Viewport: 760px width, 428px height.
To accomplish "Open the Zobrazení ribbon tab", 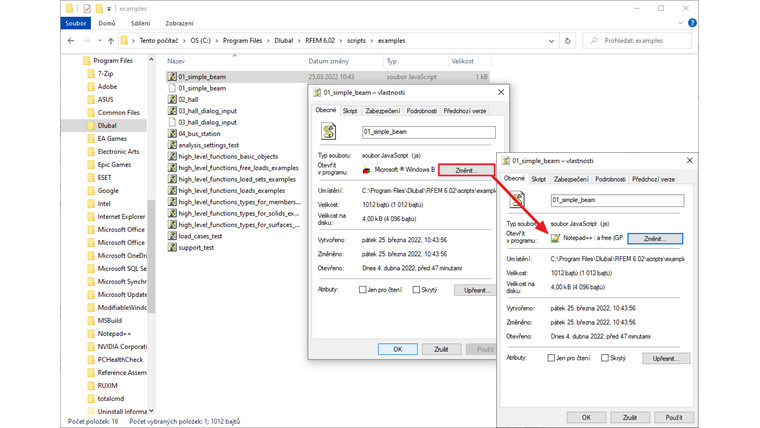I will coord(179,23).
